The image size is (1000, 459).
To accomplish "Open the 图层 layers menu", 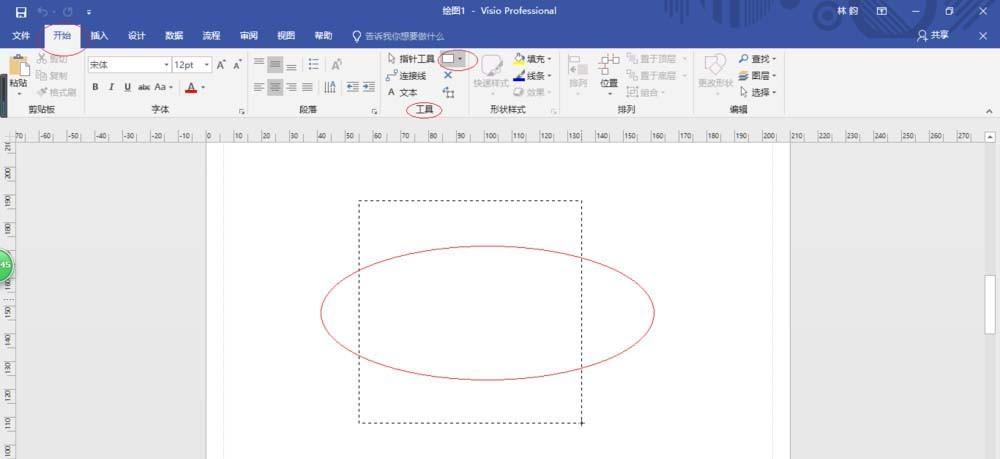I will (758, 76).
